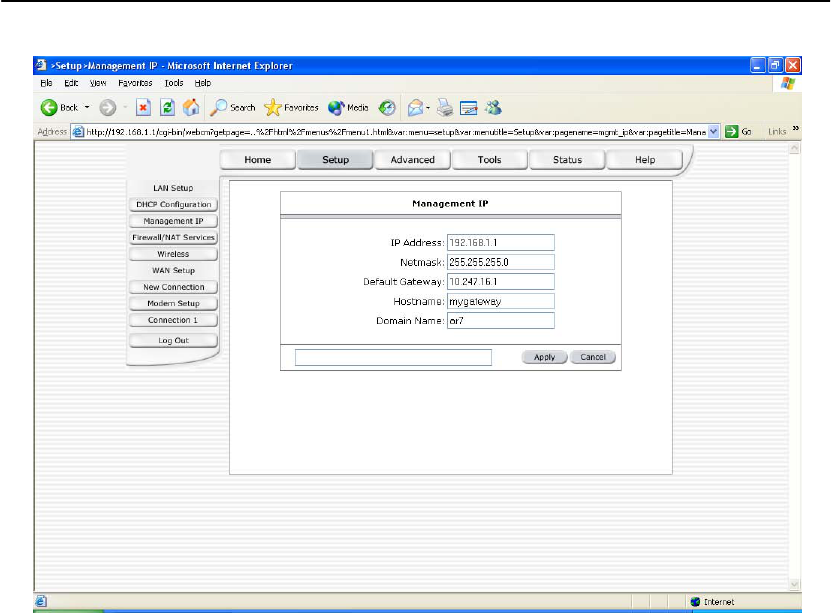
Task: Click the Default Gateway field
Action: point(501,282)
